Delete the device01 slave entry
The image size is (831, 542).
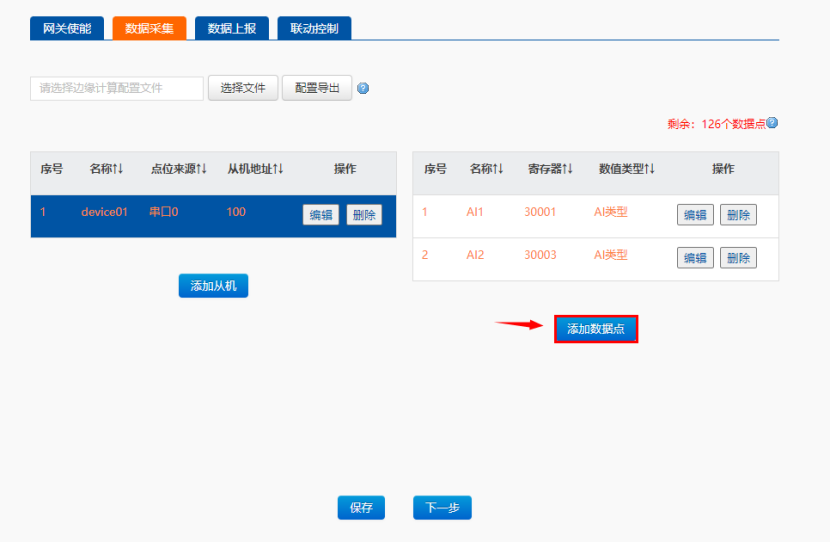364,215
